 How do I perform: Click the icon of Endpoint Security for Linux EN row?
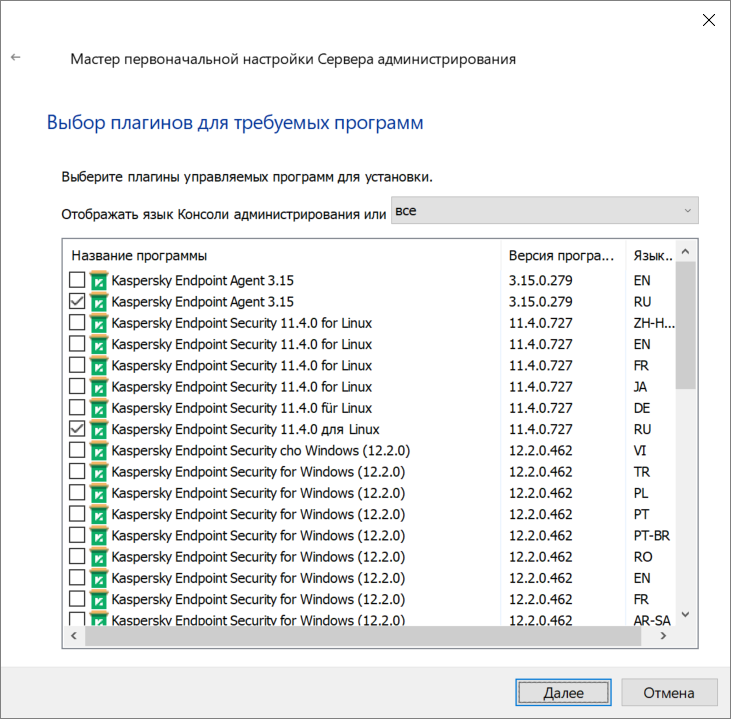pos(99,345)
